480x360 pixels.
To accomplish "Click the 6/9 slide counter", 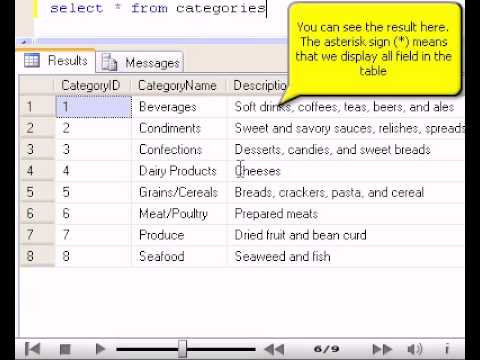I will coord(326,349).
